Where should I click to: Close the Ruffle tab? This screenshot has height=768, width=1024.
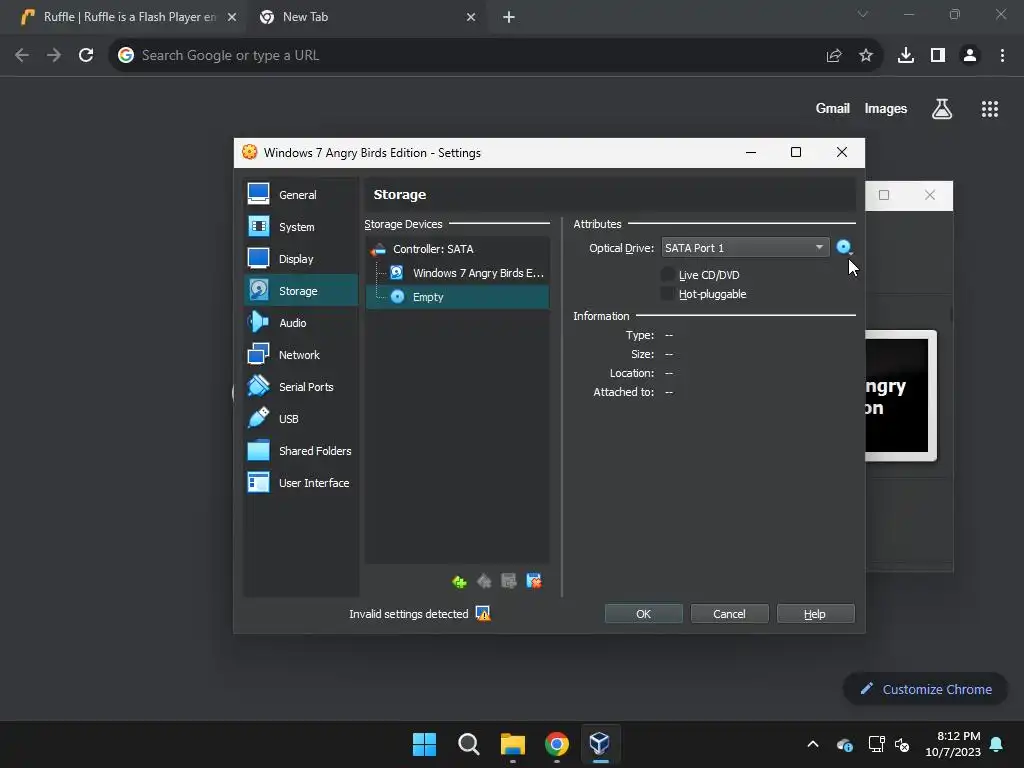point(232,17)
